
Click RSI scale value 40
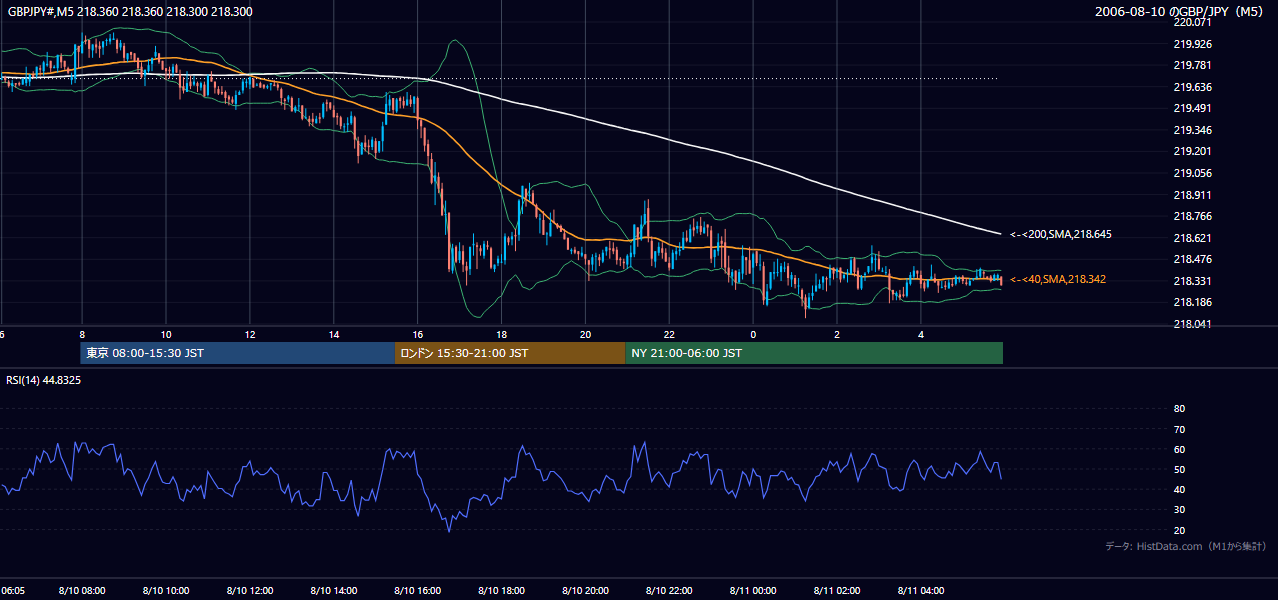click(1180, 489)
